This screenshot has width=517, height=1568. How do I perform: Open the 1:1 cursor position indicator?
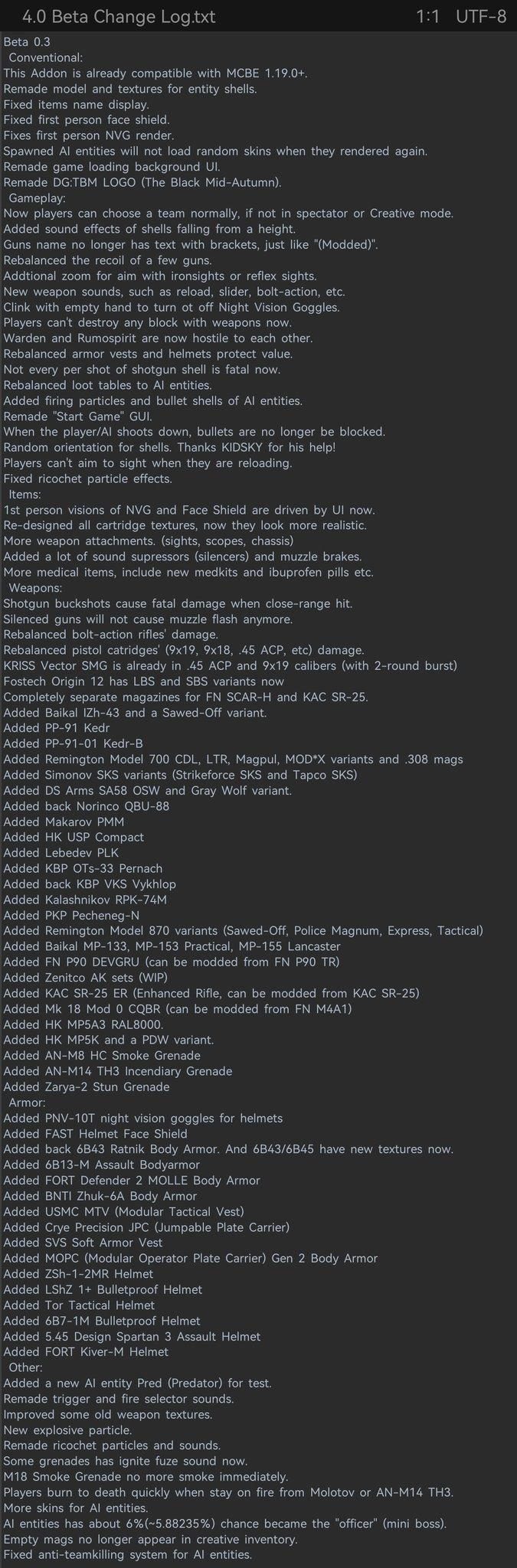(x=427, y=16)
